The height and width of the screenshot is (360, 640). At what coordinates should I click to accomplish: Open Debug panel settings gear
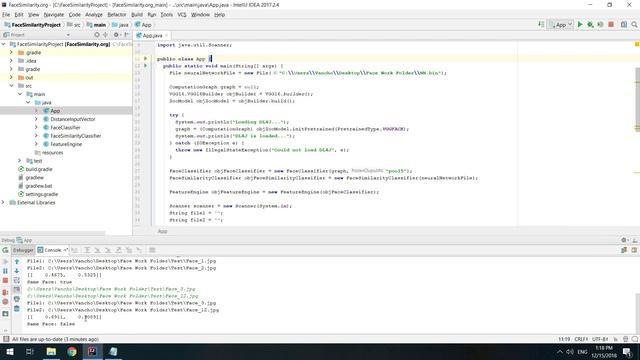tap(624, 240)
